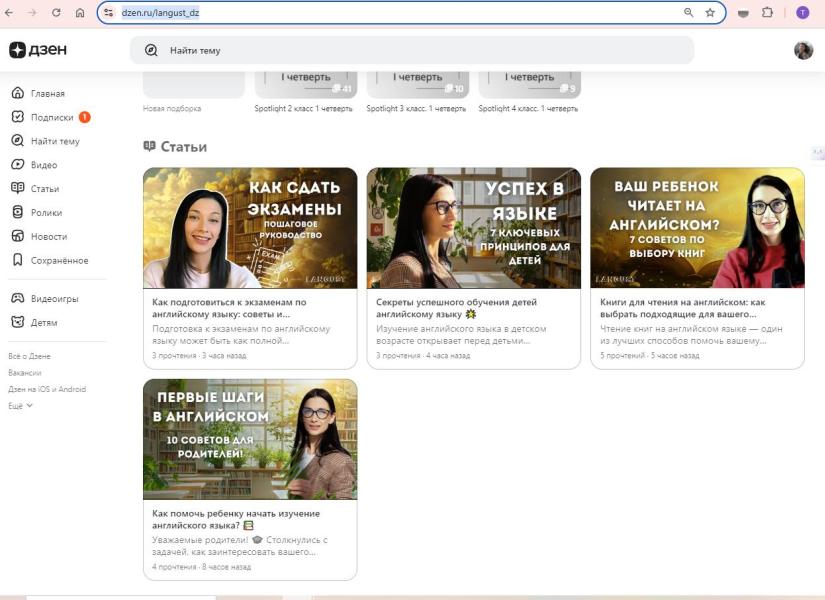This screenshot has height=600, width=825.
Task: Click the search icon in Найти тему field
Action: 151,51
